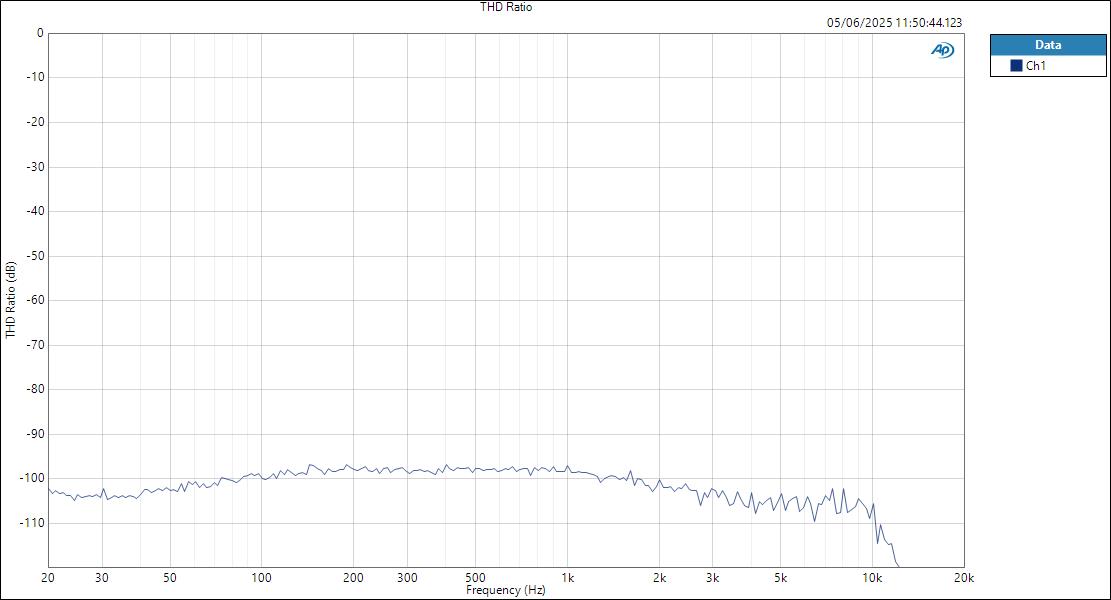Click the Data legend header

point(1048,45)
